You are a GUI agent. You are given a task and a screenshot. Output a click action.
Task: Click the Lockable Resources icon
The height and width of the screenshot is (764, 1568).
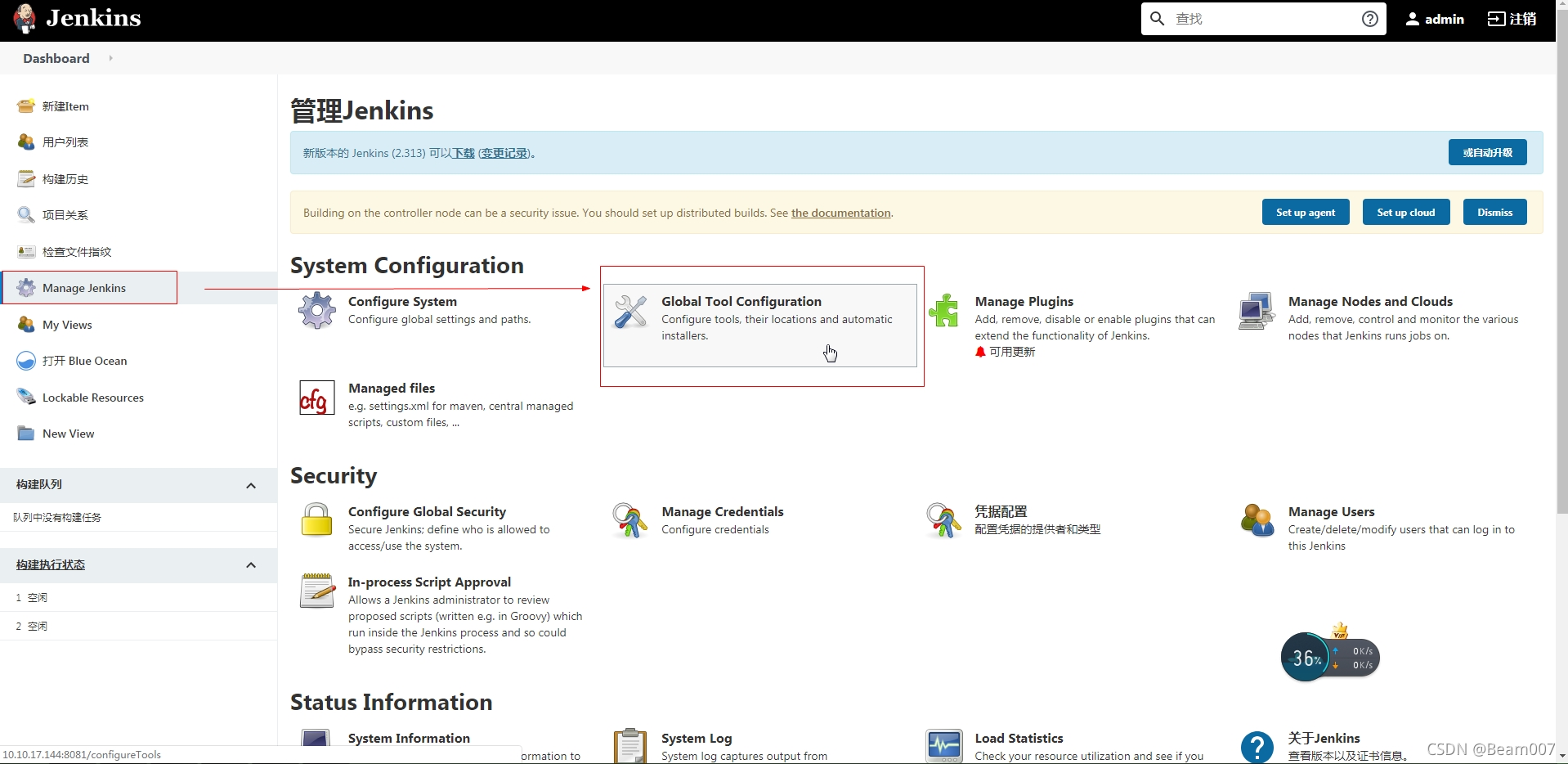(26, 398)
